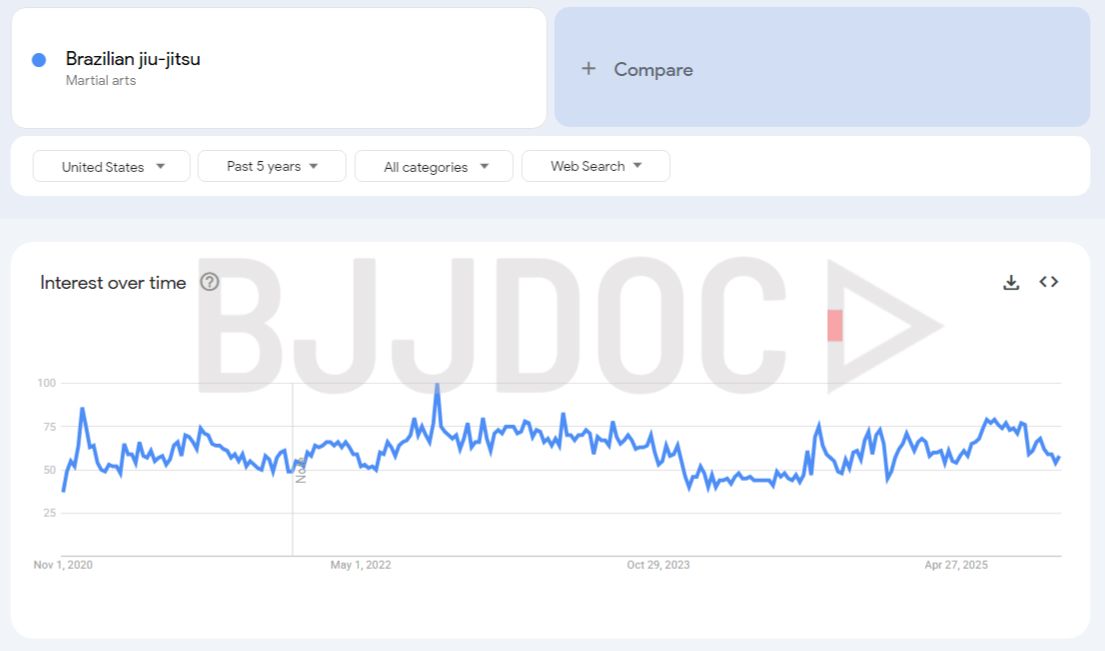Image resolution: width=1105 pixels, height=651 pixels.
Task: Click the Apr 27, 2025 date label
Action: tap(956, 565)
